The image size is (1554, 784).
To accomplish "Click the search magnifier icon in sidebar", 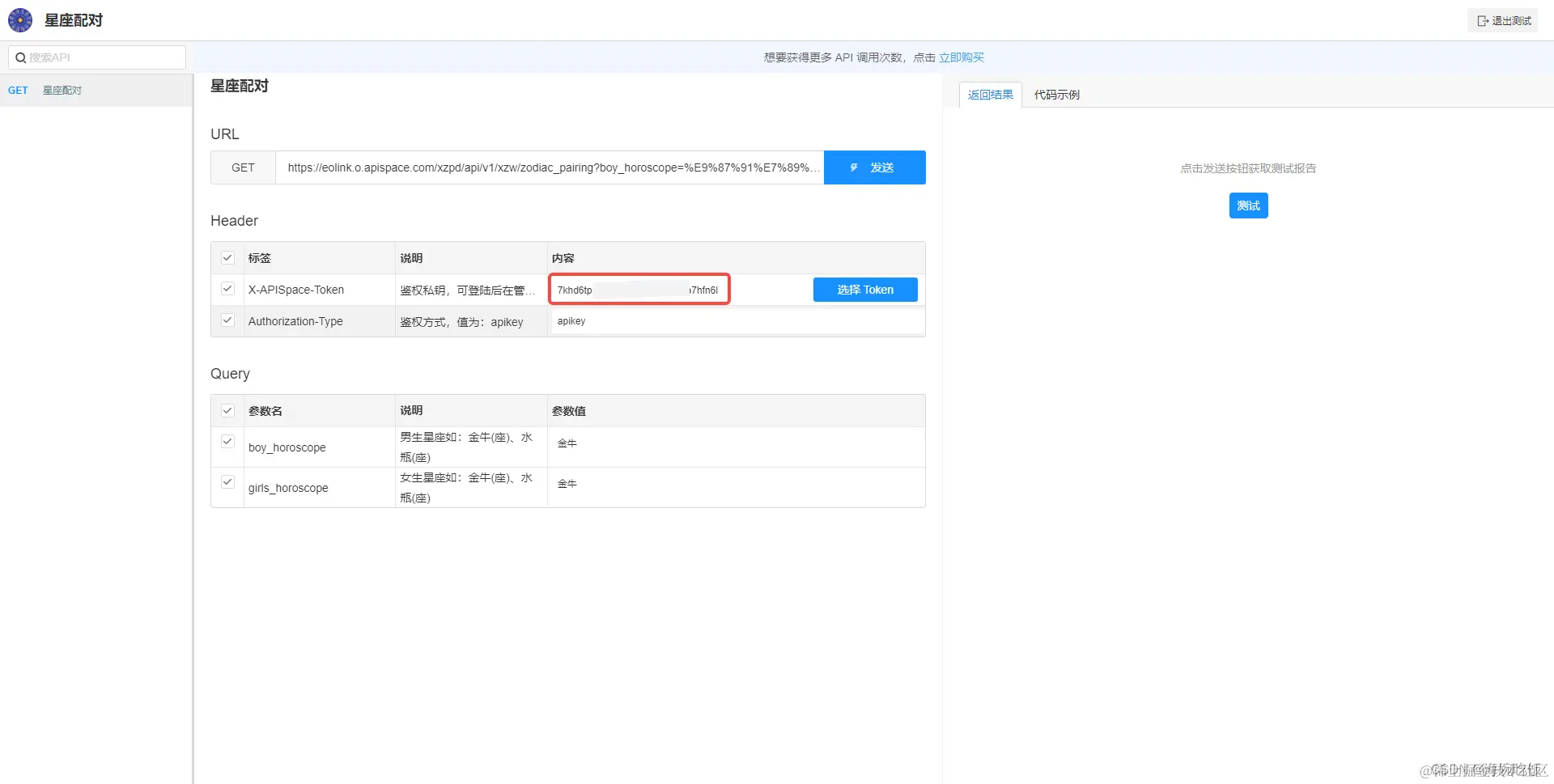I will coord(22,57).
